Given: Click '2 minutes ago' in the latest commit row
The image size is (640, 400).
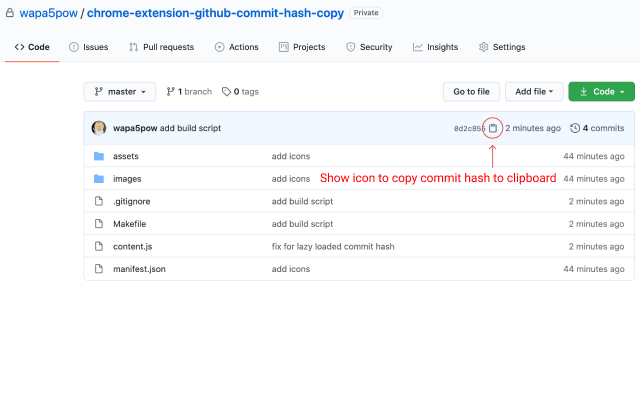Looking at the screenshot, I should [533, 128].
